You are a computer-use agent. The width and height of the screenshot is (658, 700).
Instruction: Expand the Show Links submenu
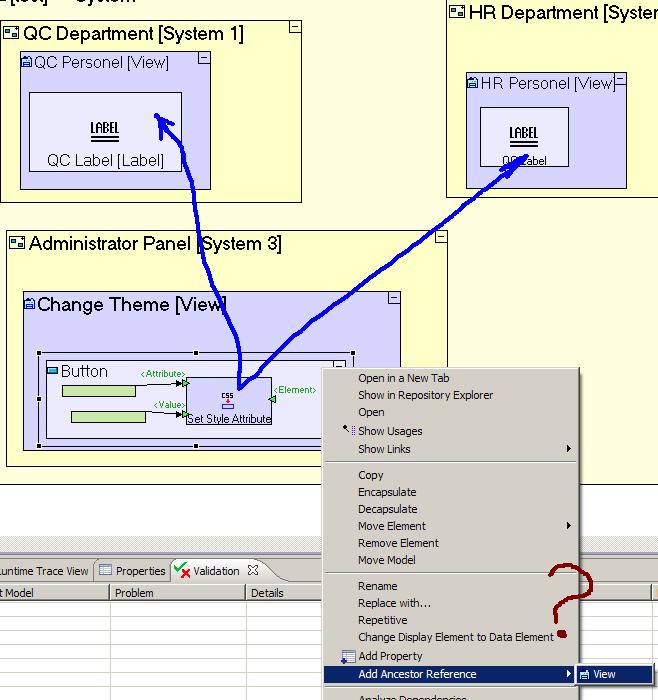click(x=569, y=449)
